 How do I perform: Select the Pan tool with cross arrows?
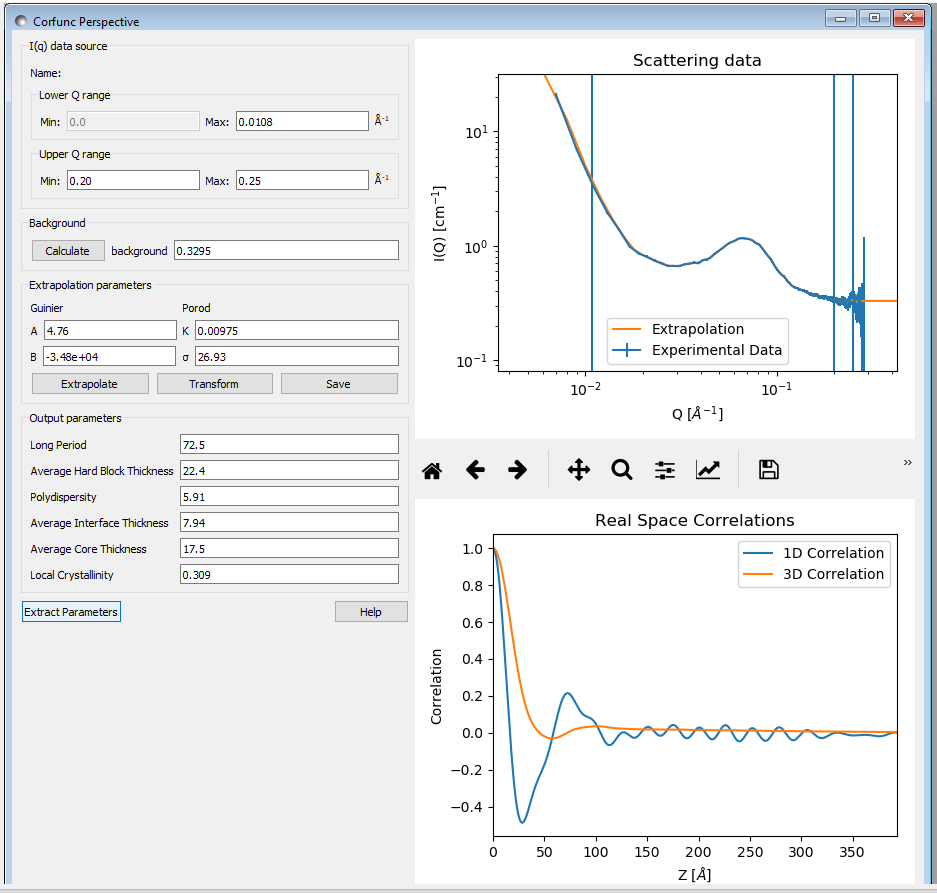(x=579, y=470)
